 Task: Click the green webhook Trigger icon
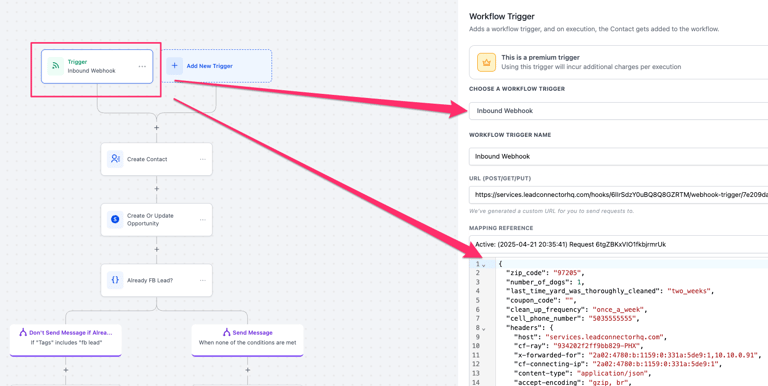pos(56,66)
